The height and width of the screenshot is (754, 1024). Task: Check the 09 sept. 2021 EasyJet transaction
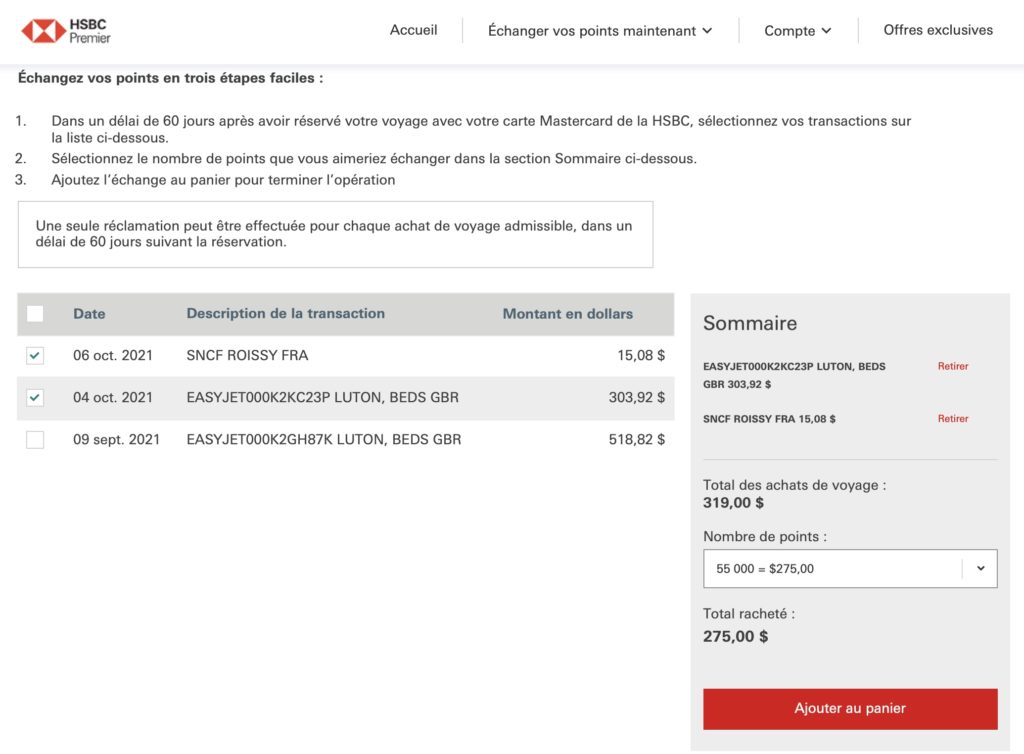35,439
